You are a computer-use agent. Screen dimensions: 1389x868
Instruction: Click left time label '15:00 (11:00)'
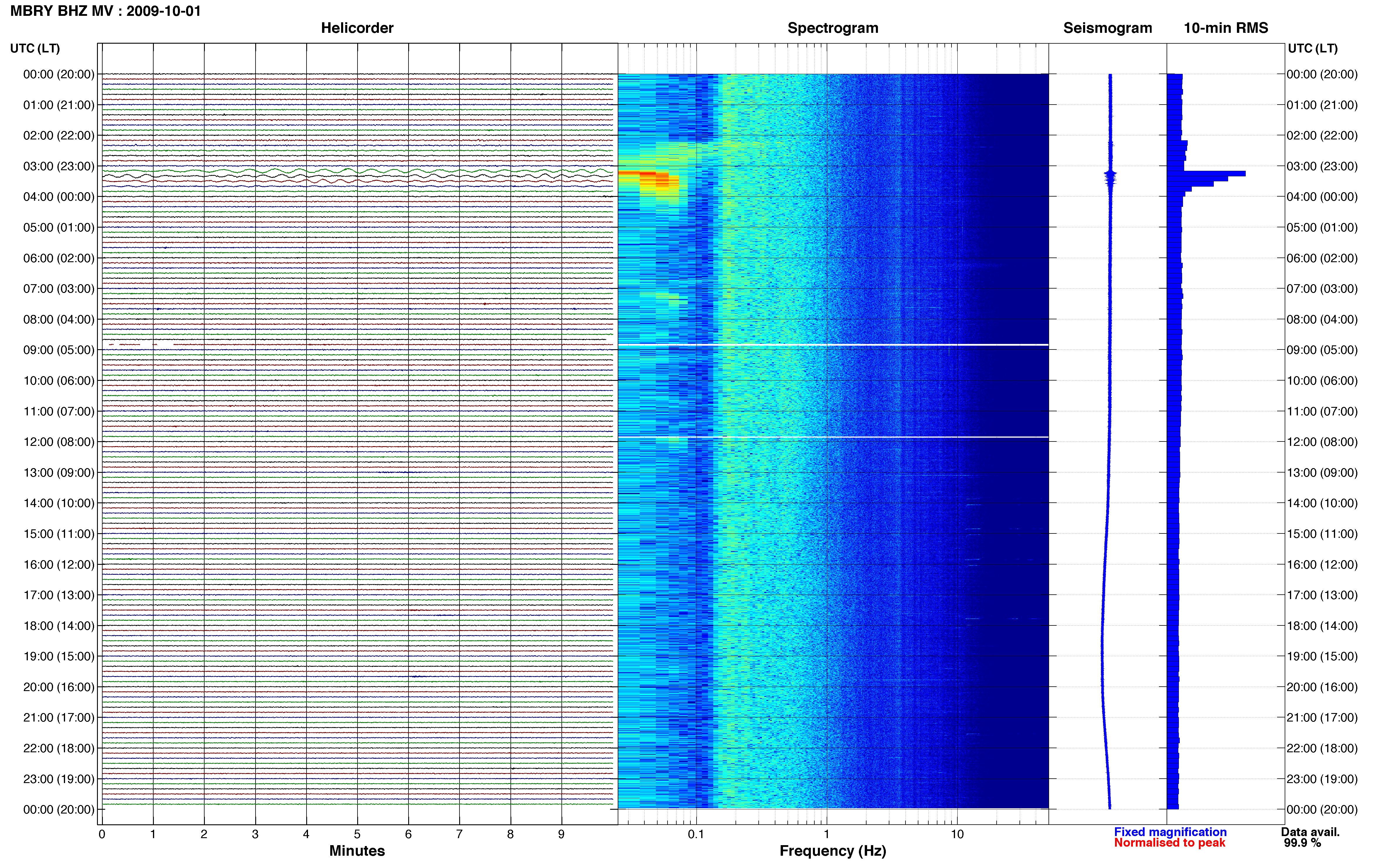[x=59, y=534]
